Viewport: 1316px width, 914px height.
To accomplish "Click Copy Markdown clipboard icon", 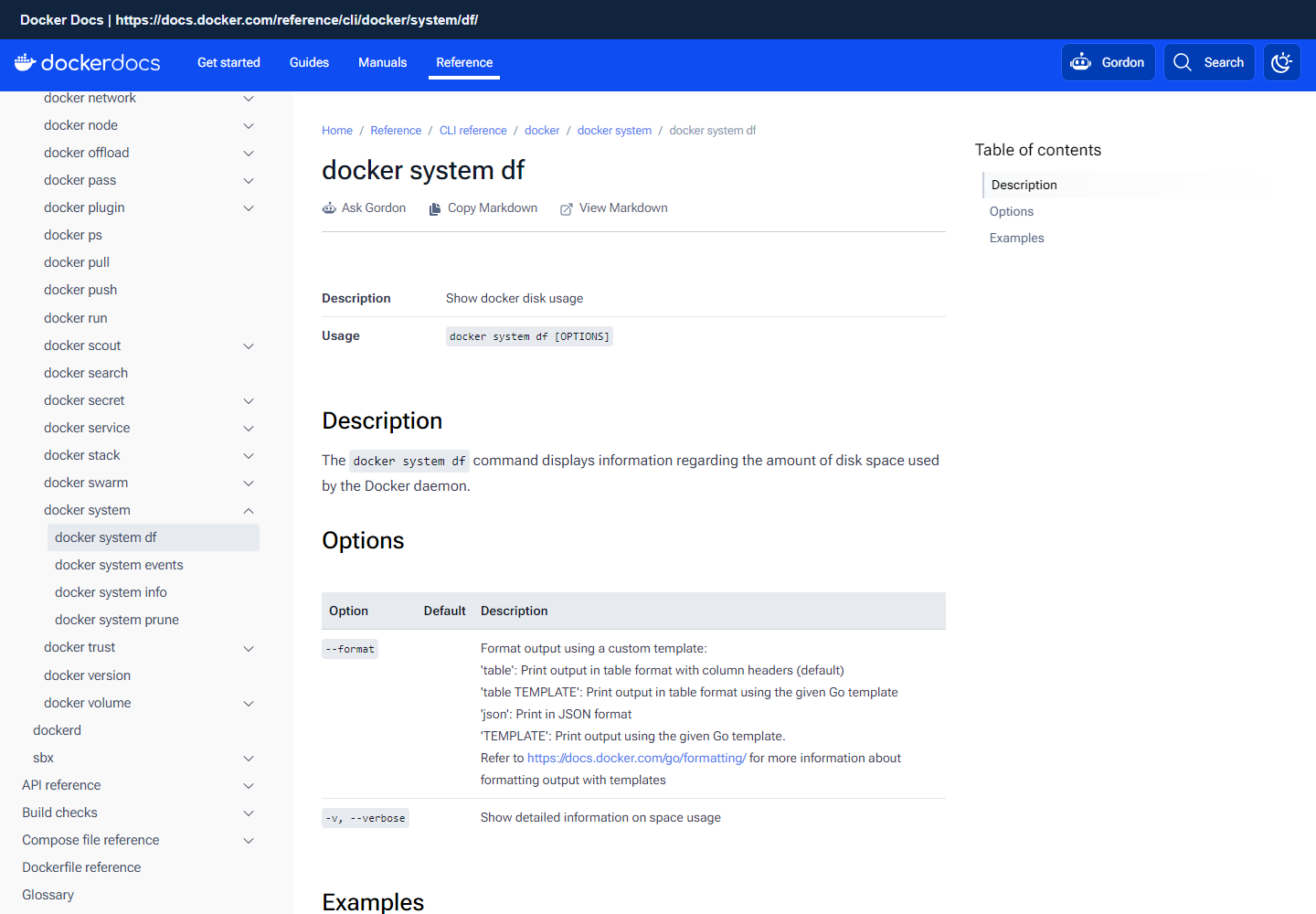I will tap(435, 208).
